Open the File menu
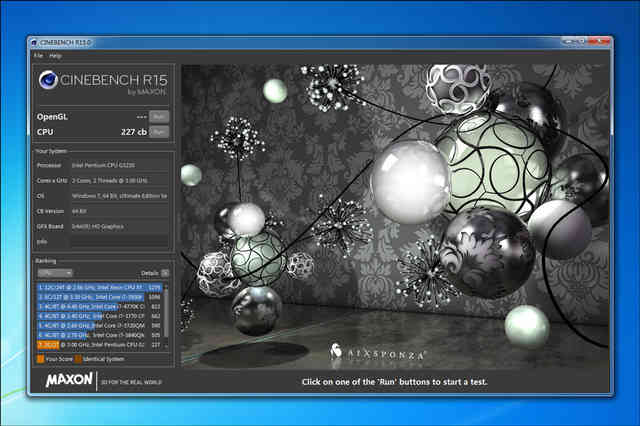 click(37, 56)
